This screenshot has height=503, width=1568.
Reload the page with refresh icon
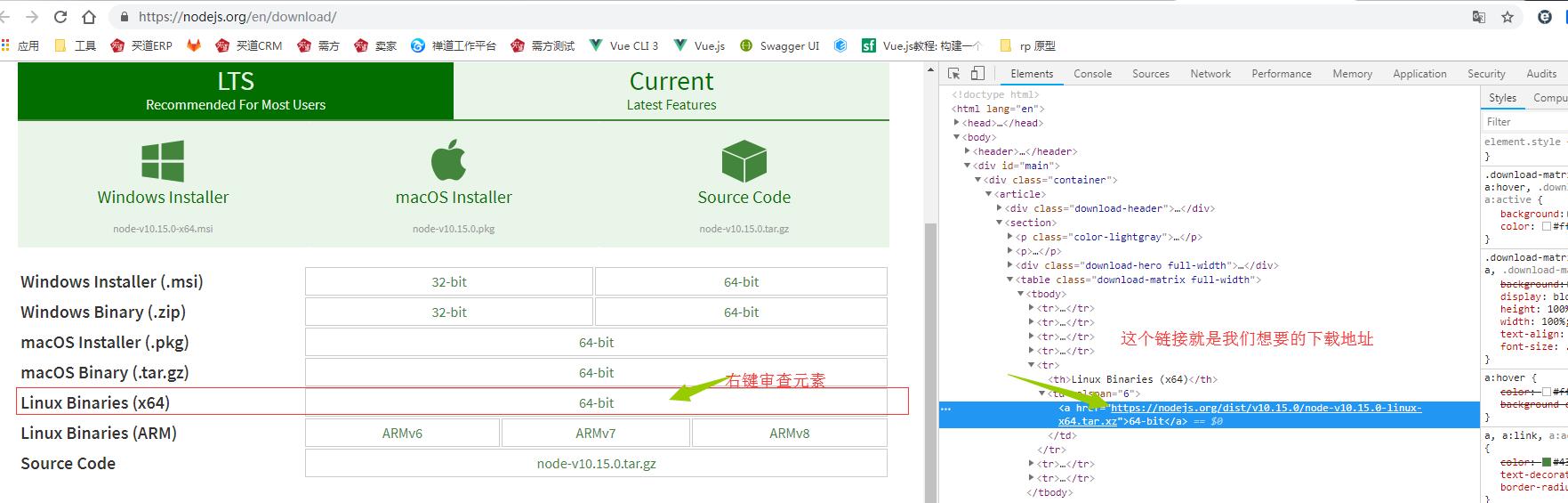pos(60,17)
